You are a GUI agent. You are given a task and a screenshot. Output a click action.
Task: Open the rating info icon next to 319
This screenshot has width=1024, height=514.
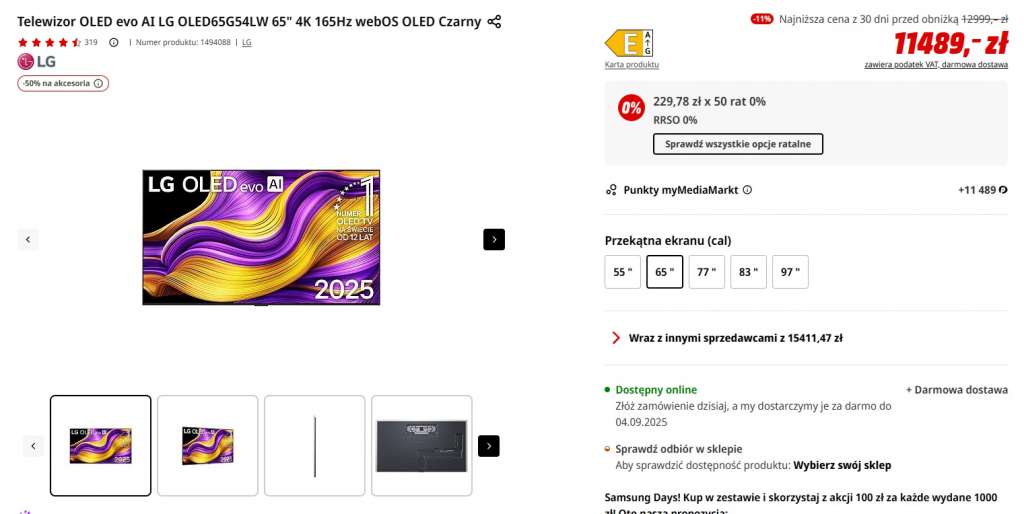click(113, 43)
